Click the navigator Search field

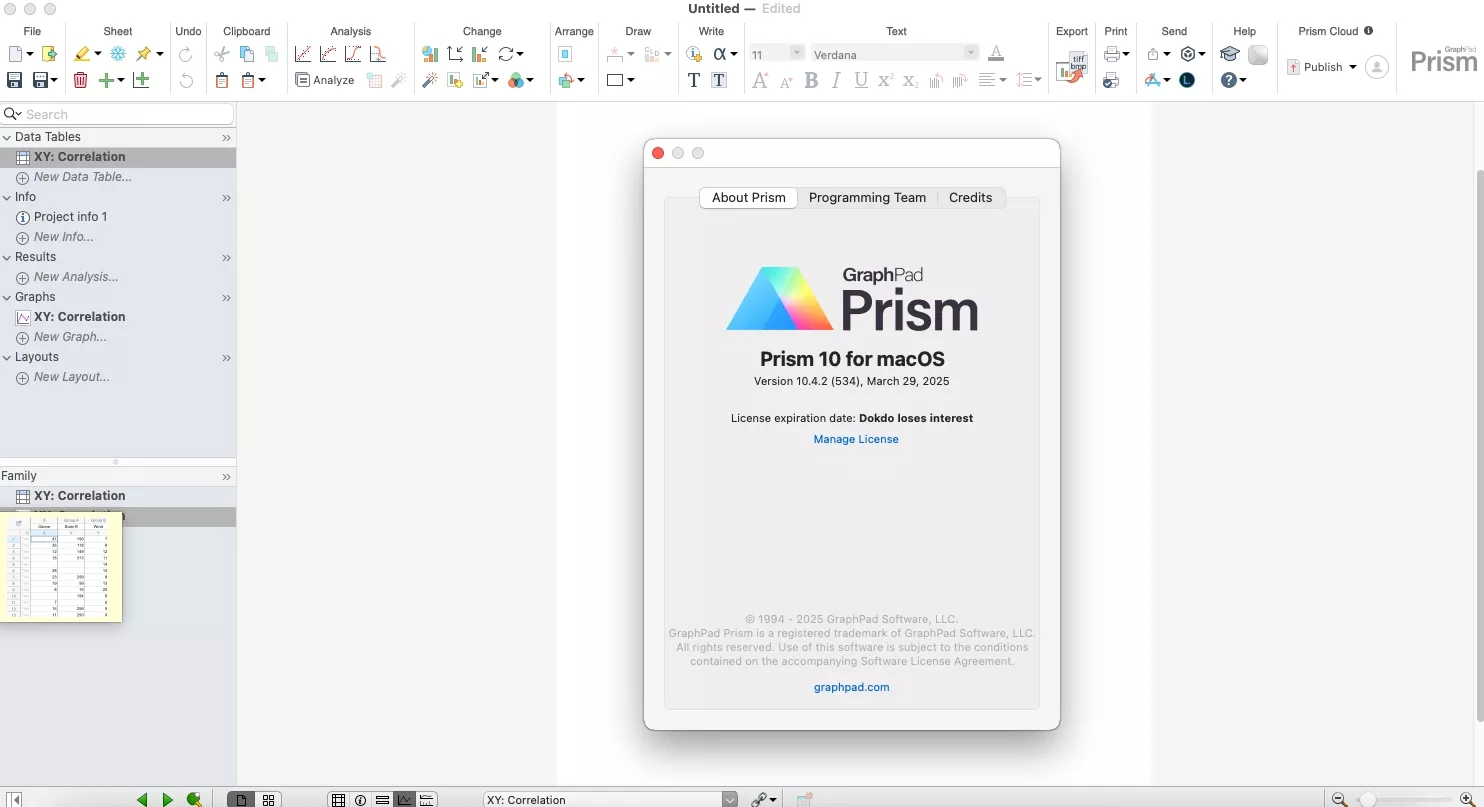[118, 115]
